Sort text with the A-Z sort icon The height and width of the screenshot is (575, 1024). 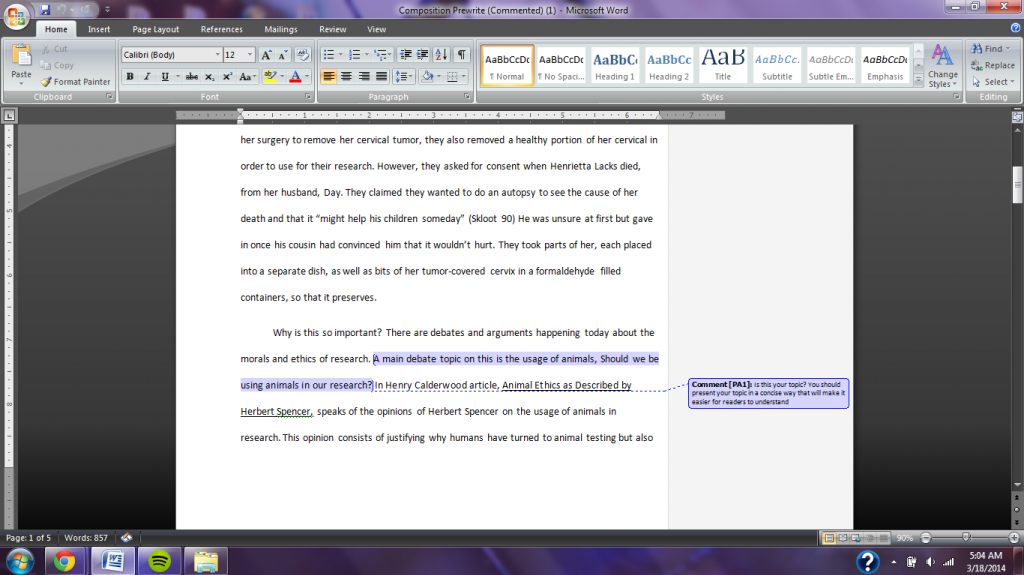pyautogui.click(x=443, y=55)
